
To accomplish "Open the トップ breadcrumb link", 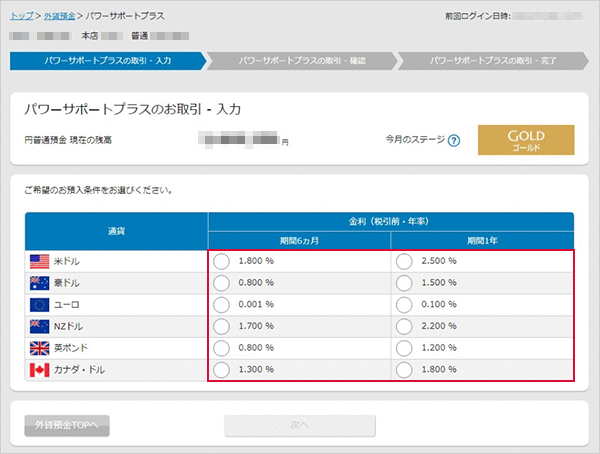I will 21,17.
